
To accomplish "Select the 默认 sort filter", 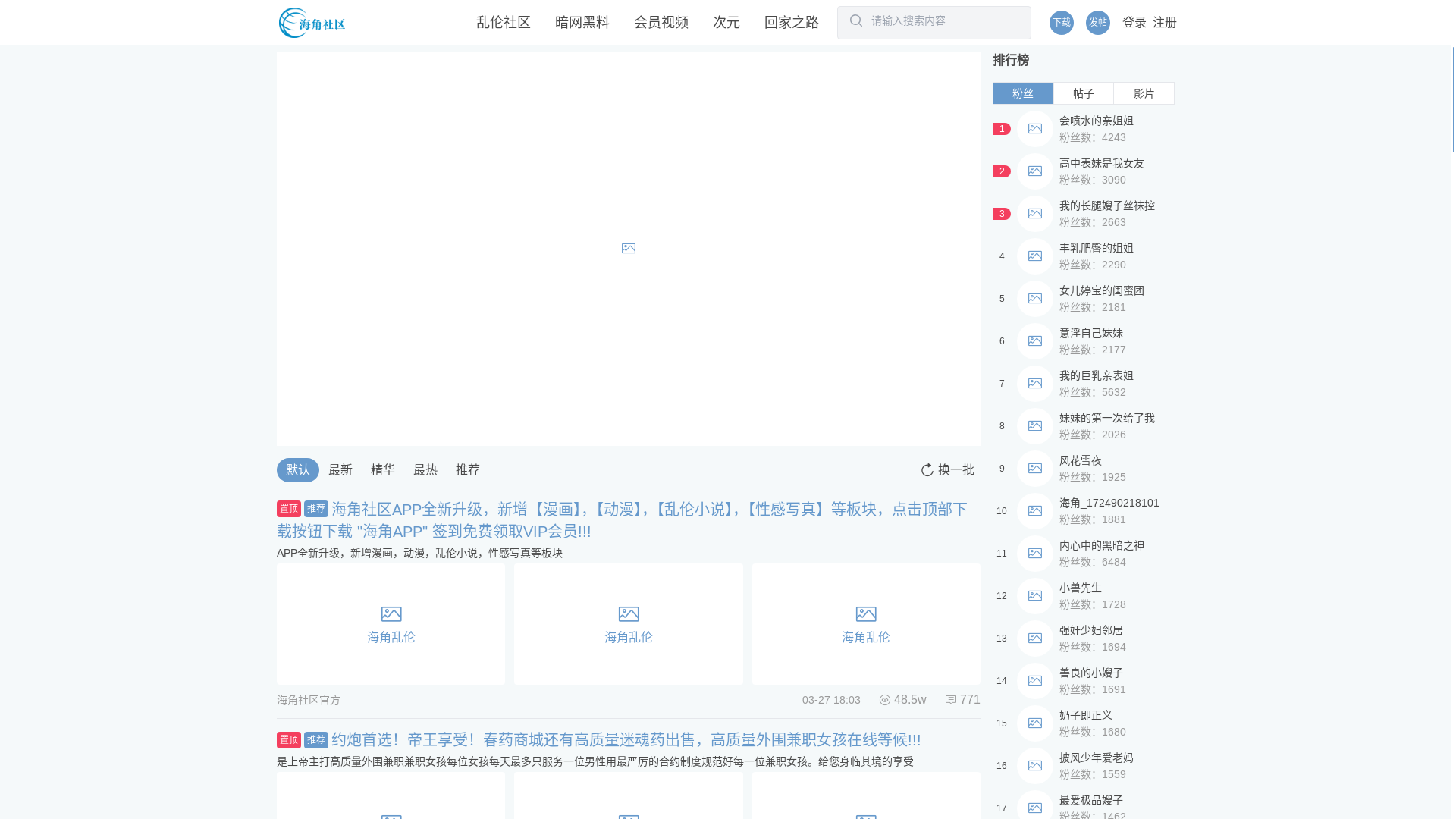I will tap(298, 470).
